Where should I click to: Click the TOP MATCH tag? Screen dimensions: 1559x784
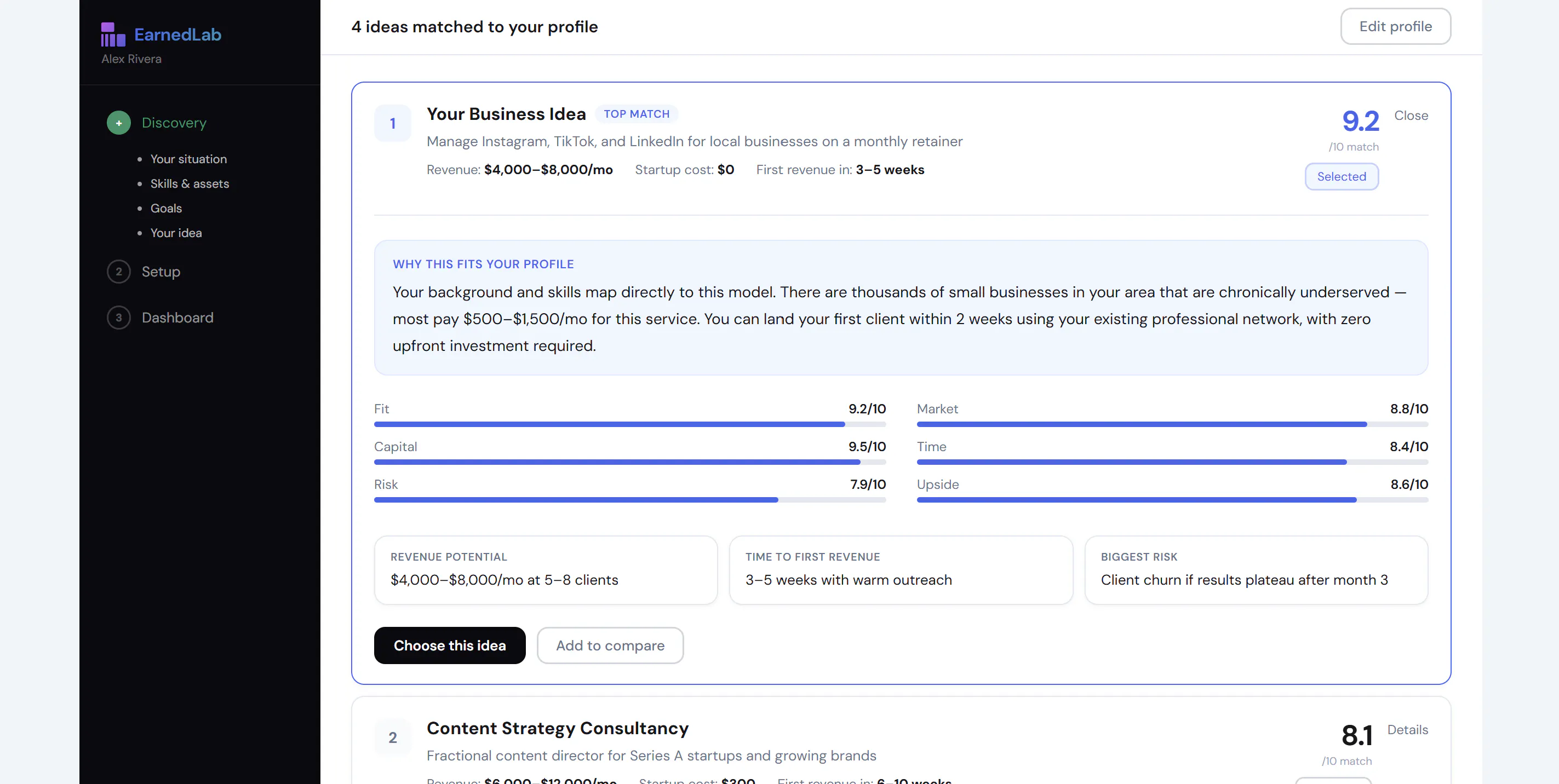tap(636, 114)
